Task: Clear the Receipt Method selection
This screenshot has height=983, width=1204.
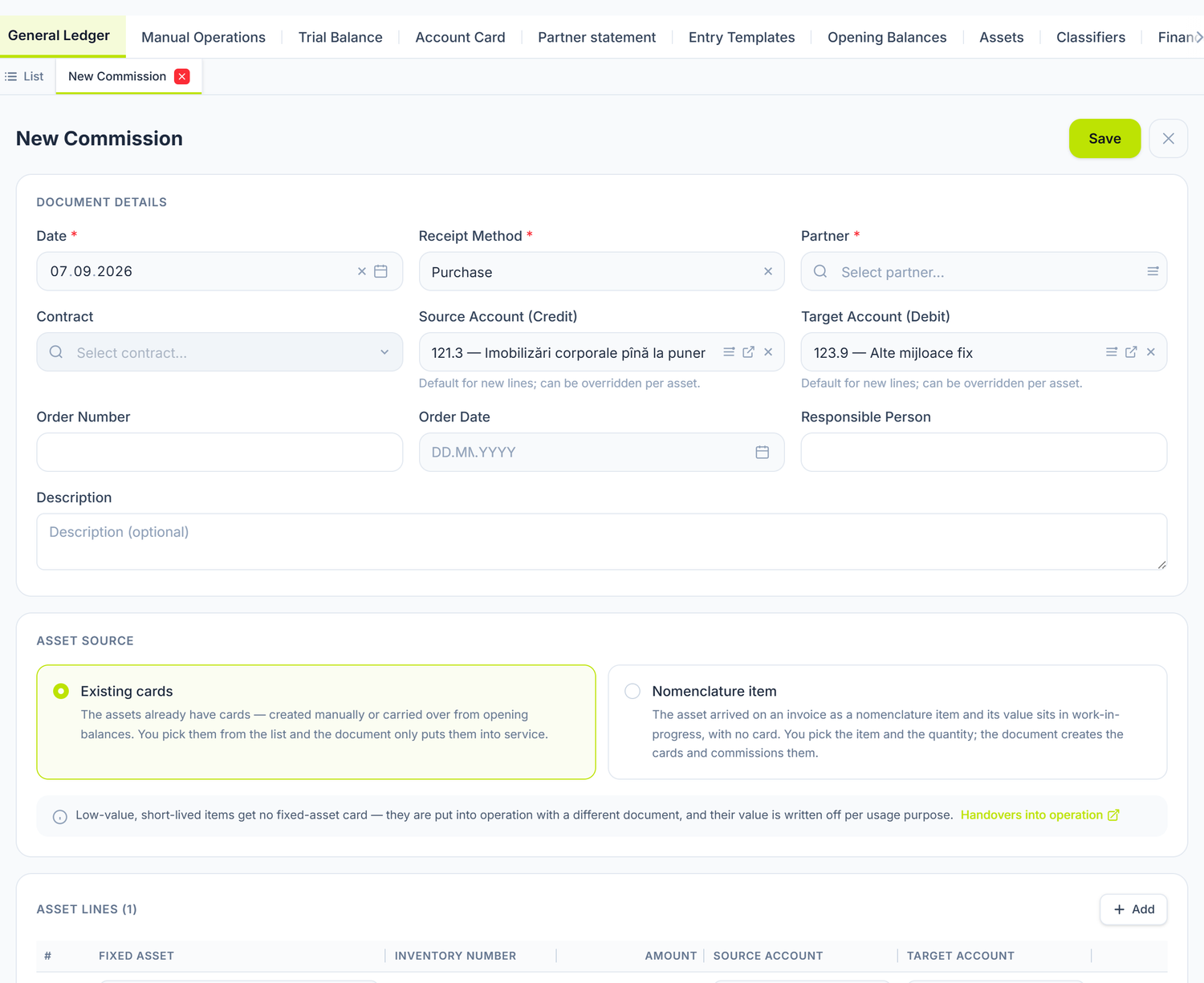Action: 768,271
